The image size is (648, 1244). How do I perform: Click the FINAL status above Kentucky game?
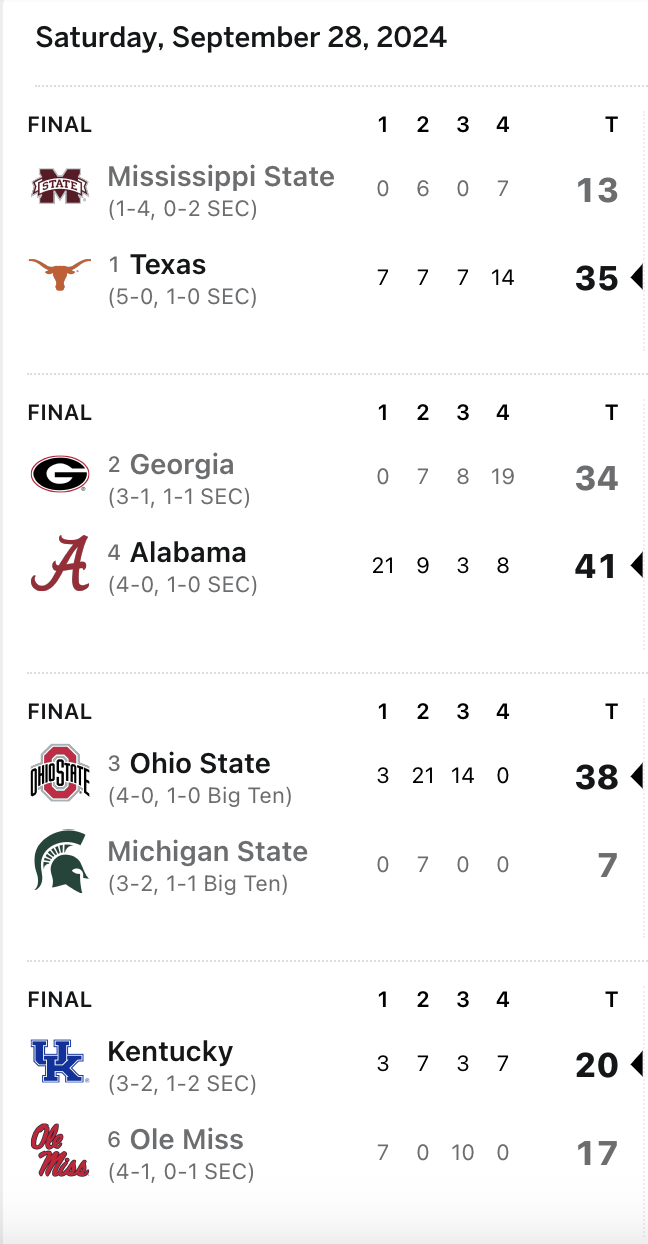coord(60,999)
